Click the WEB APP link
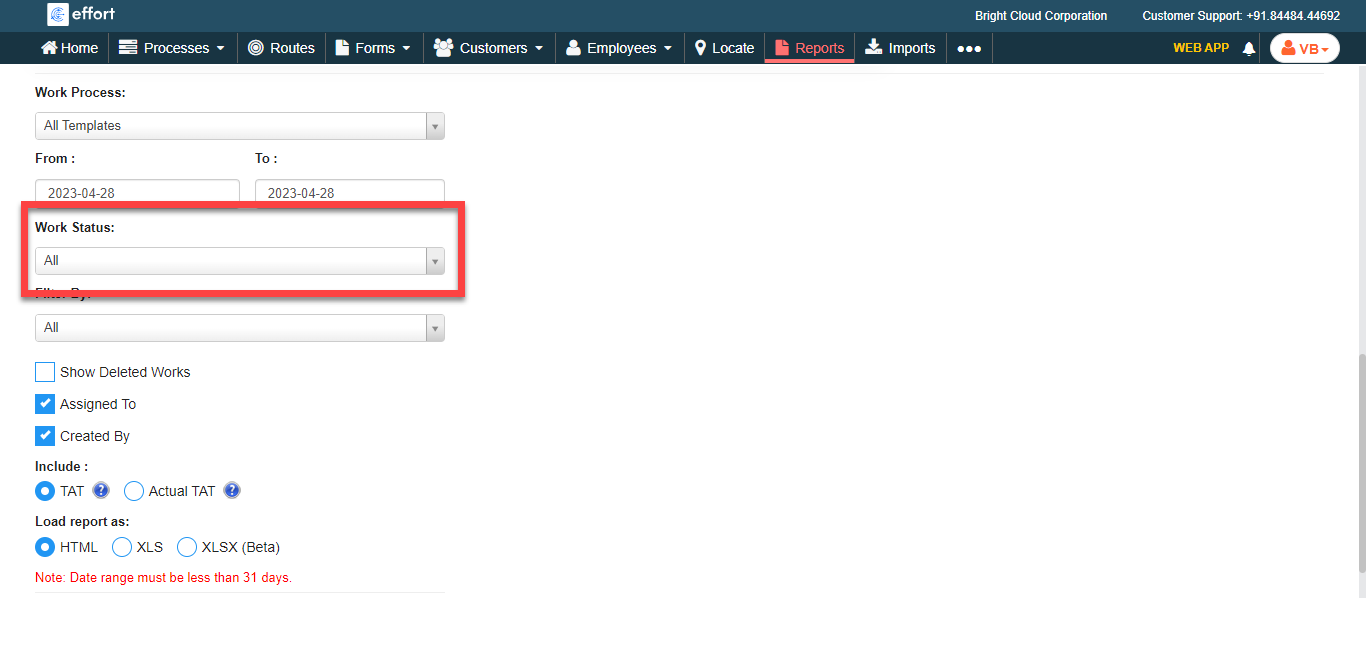The height and width of the screenshot is (657, 1366). [x=1200, y=47]
